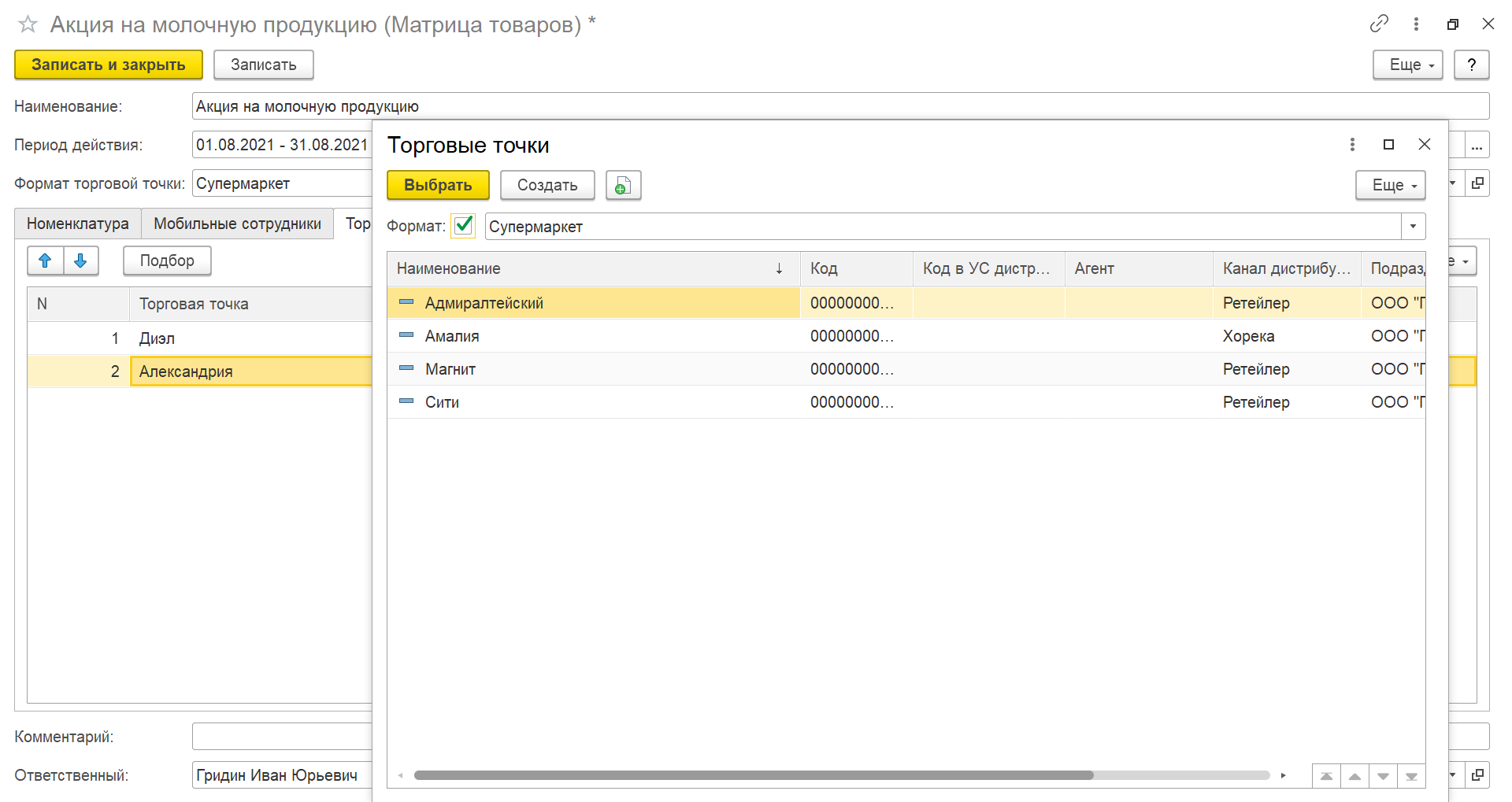Expand Формат торговой точки dropdown arrow

coord(1454,183)
